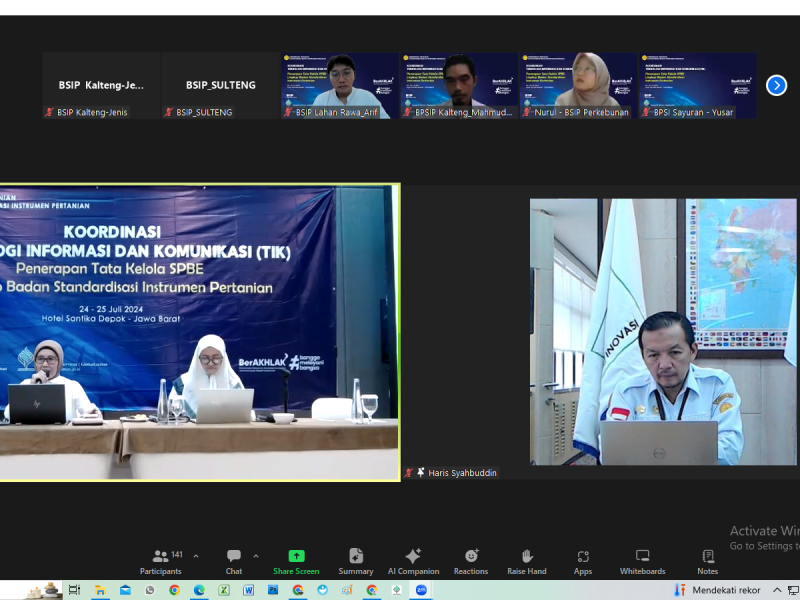Launch AI Companion
The image size is (800, 600).
pos(413,560)
